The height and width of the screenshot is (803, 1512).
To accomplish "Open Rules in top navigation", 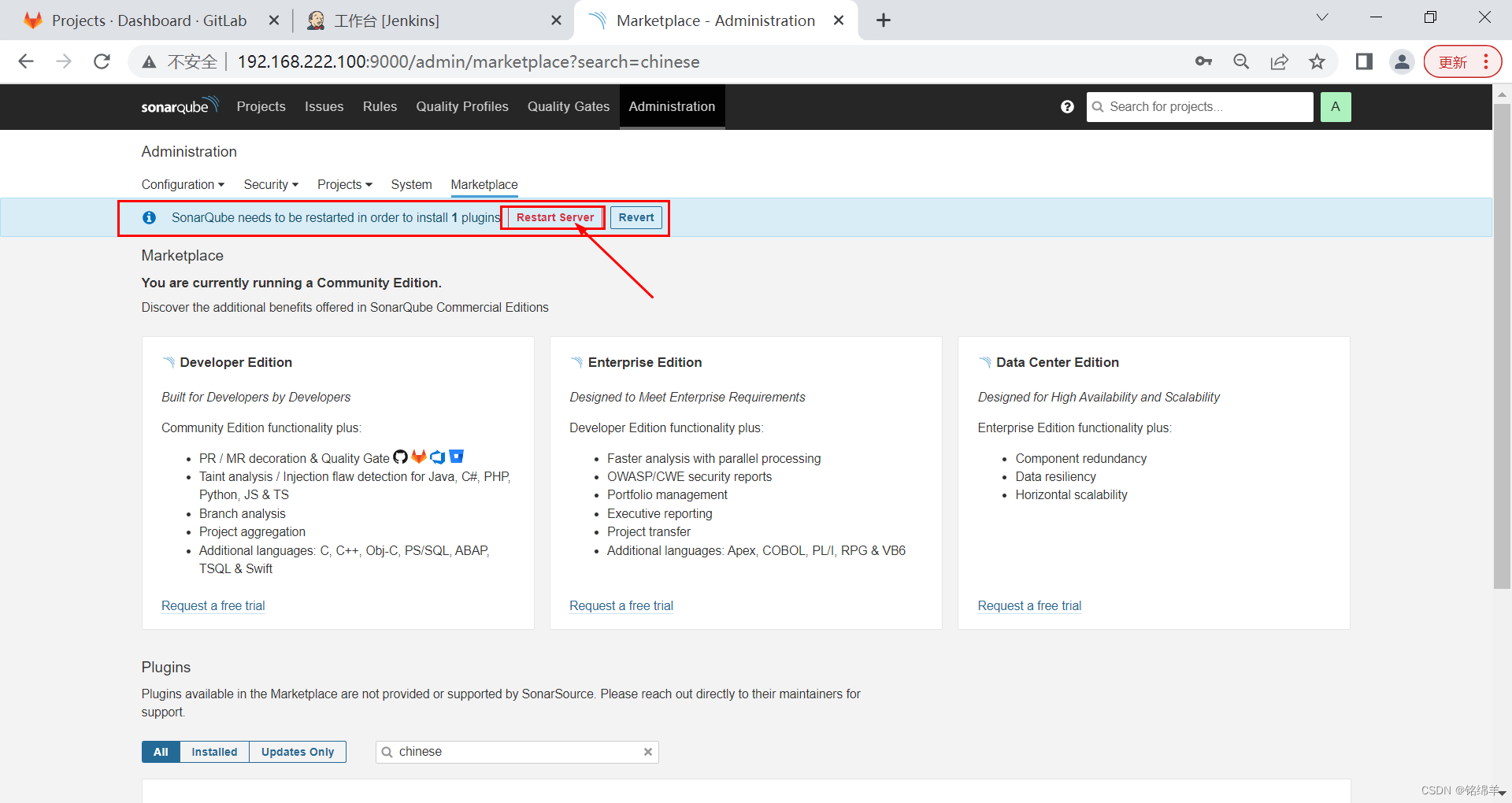I will (380, 106).
